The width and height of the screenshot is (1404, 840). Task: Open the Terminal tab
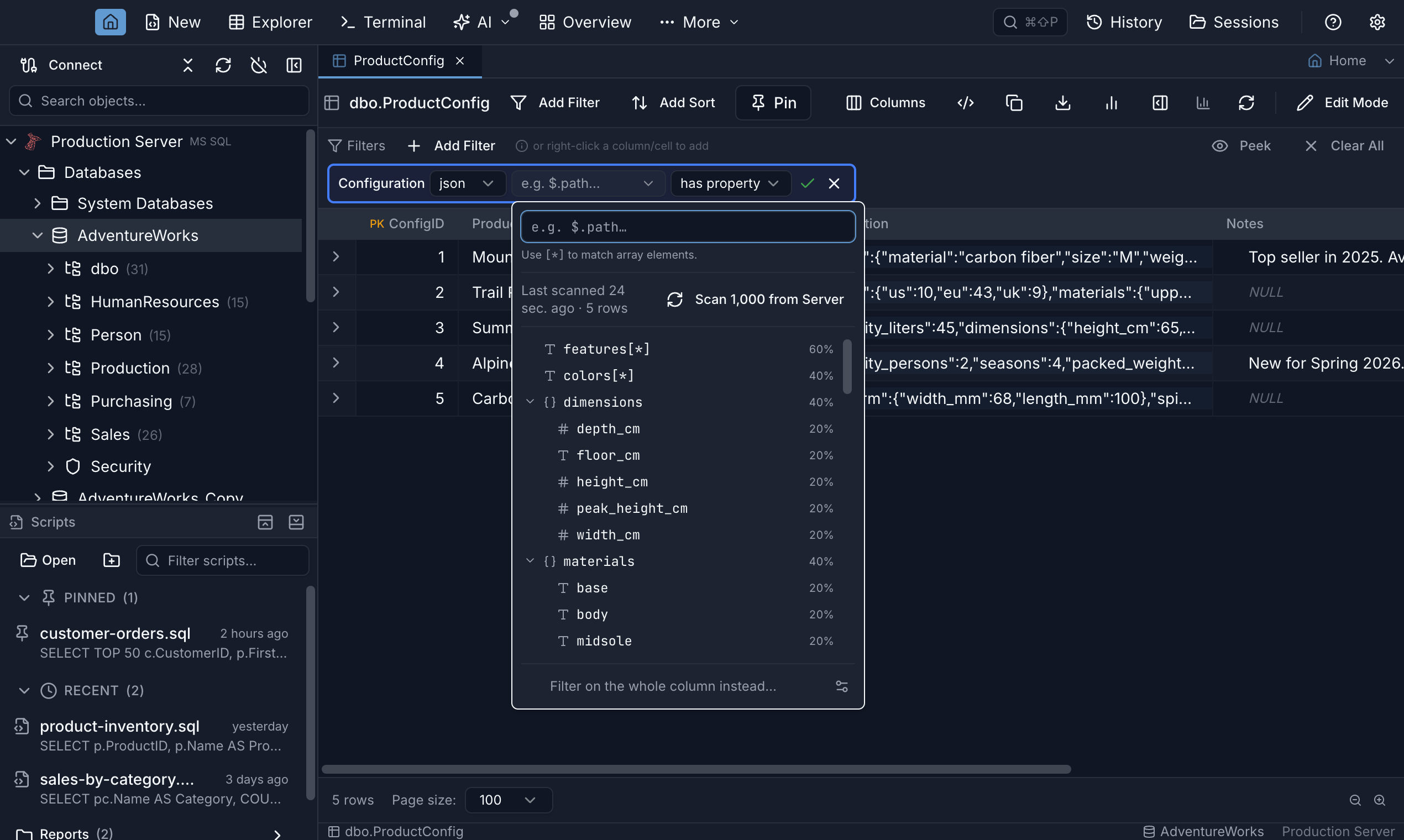click(383, 22)
